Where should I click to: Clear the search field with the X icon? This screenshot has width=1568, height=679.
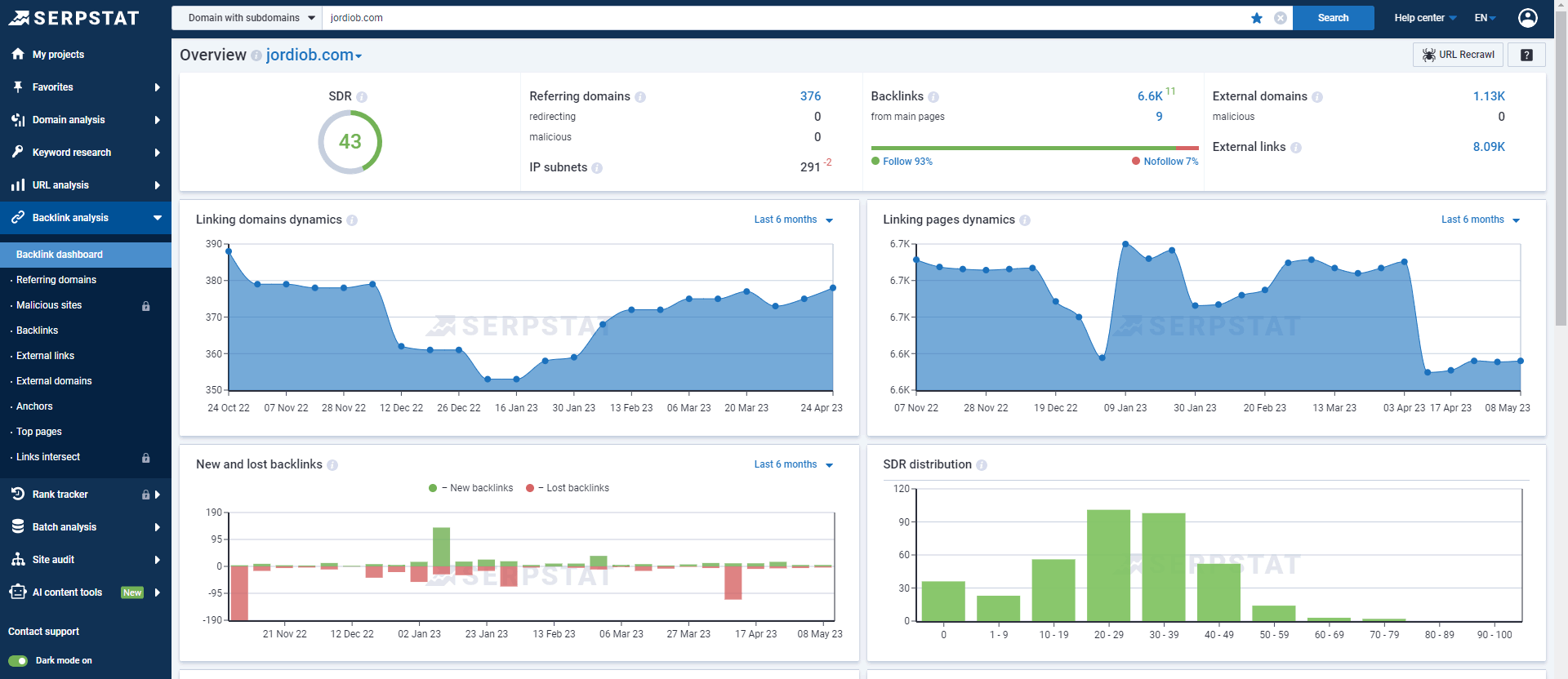coord(1281,18)
